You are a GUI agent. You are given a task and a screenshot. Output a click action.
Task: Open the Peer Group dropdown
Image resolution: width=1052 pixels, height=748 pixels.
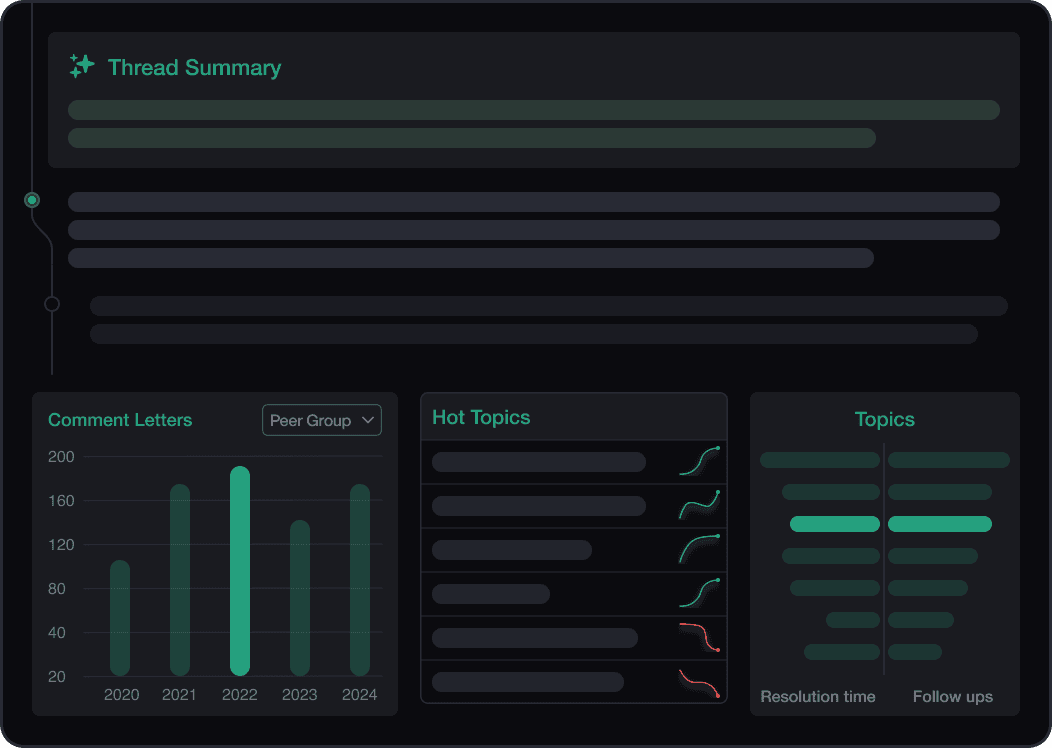pos(322,420)
